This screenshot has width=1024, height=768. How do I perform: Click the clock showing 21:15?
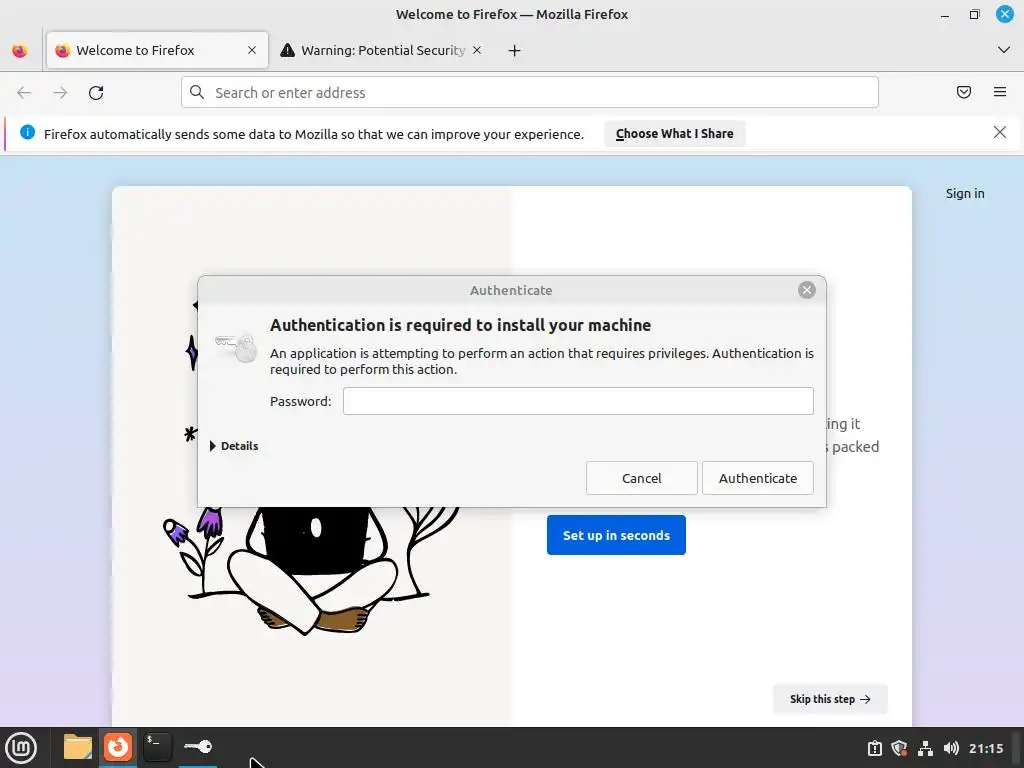click(x=986, y=748)
